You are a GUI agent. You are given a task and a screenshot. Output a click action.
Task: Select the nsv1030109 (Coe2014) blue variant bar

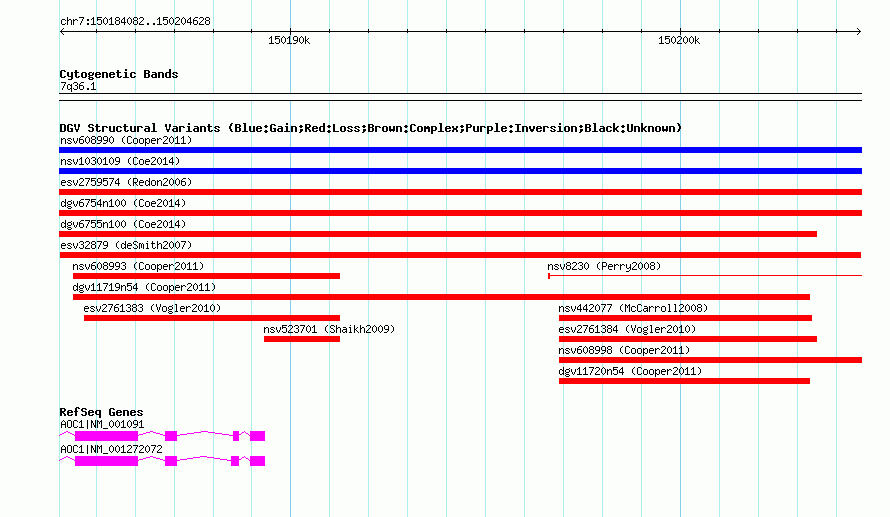coord(460,171)
